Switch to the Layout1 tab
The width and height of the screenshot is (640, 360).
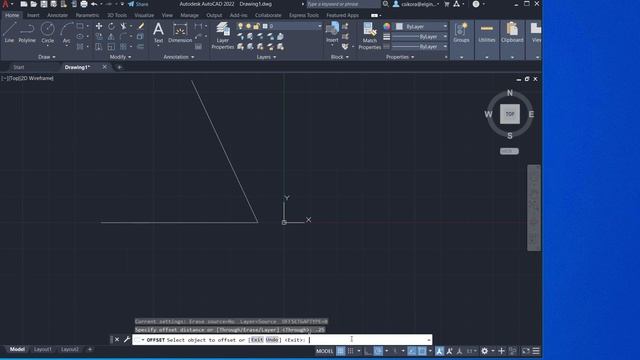click(x=43, y=349)
